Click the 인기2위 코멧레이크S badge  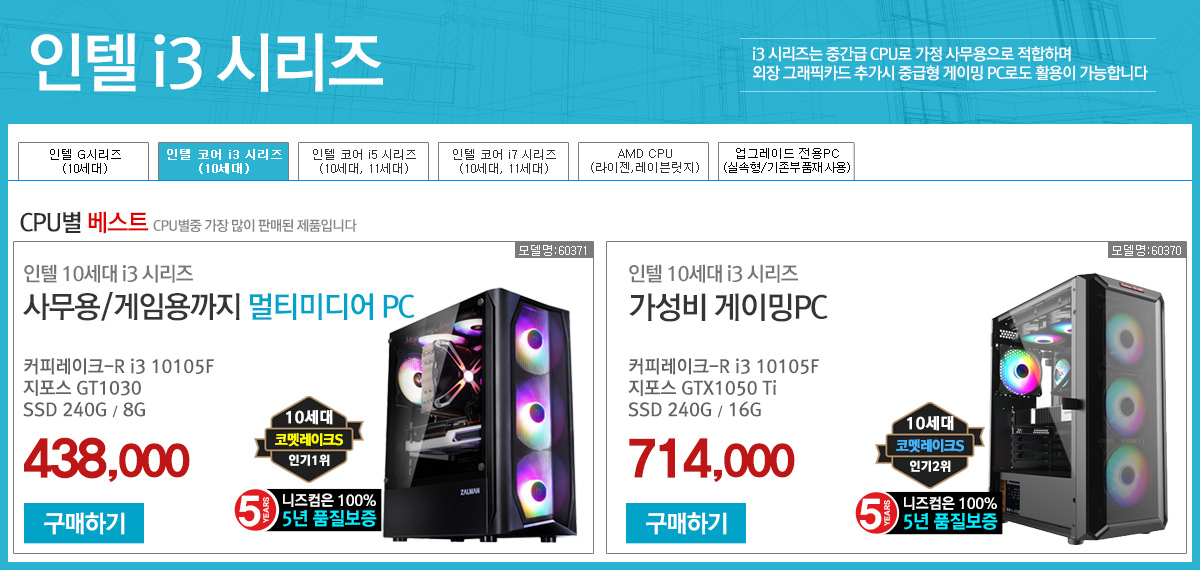(927, 446)
